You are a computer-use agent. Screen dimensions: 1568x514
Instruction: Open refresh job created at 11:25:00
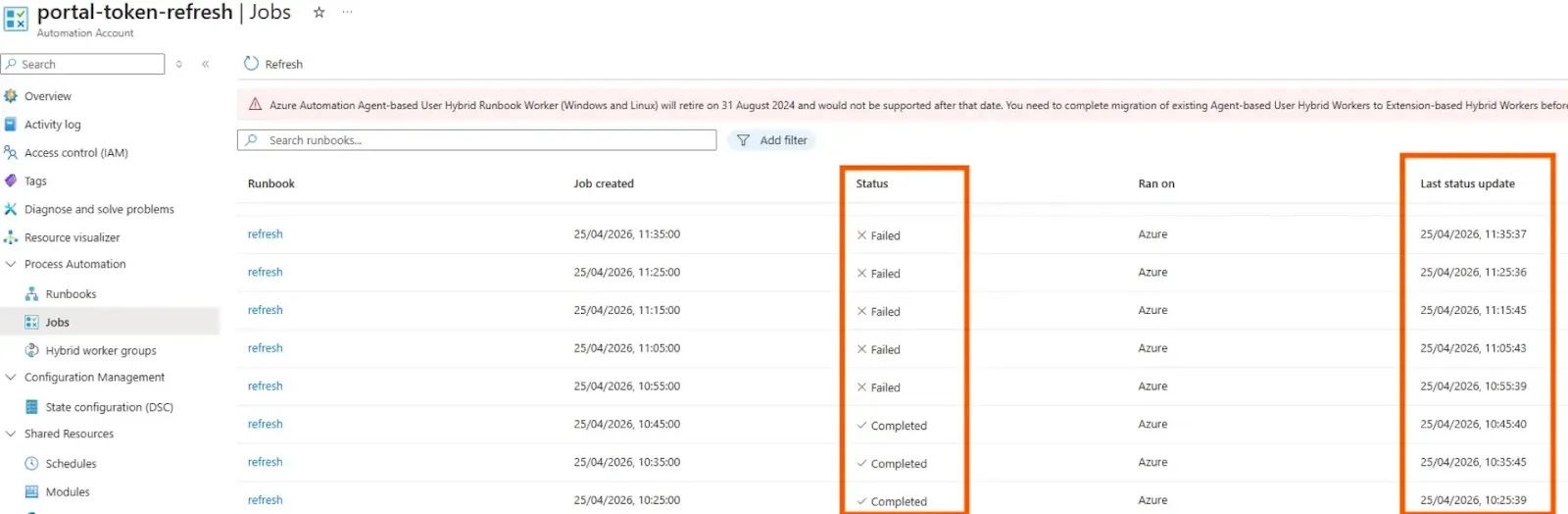coord(265,273)
